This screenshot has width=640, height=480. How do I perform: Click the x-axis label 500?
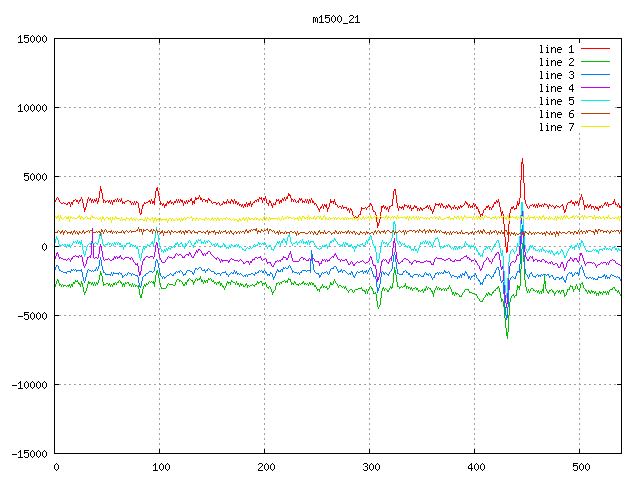tap(581, 467)
